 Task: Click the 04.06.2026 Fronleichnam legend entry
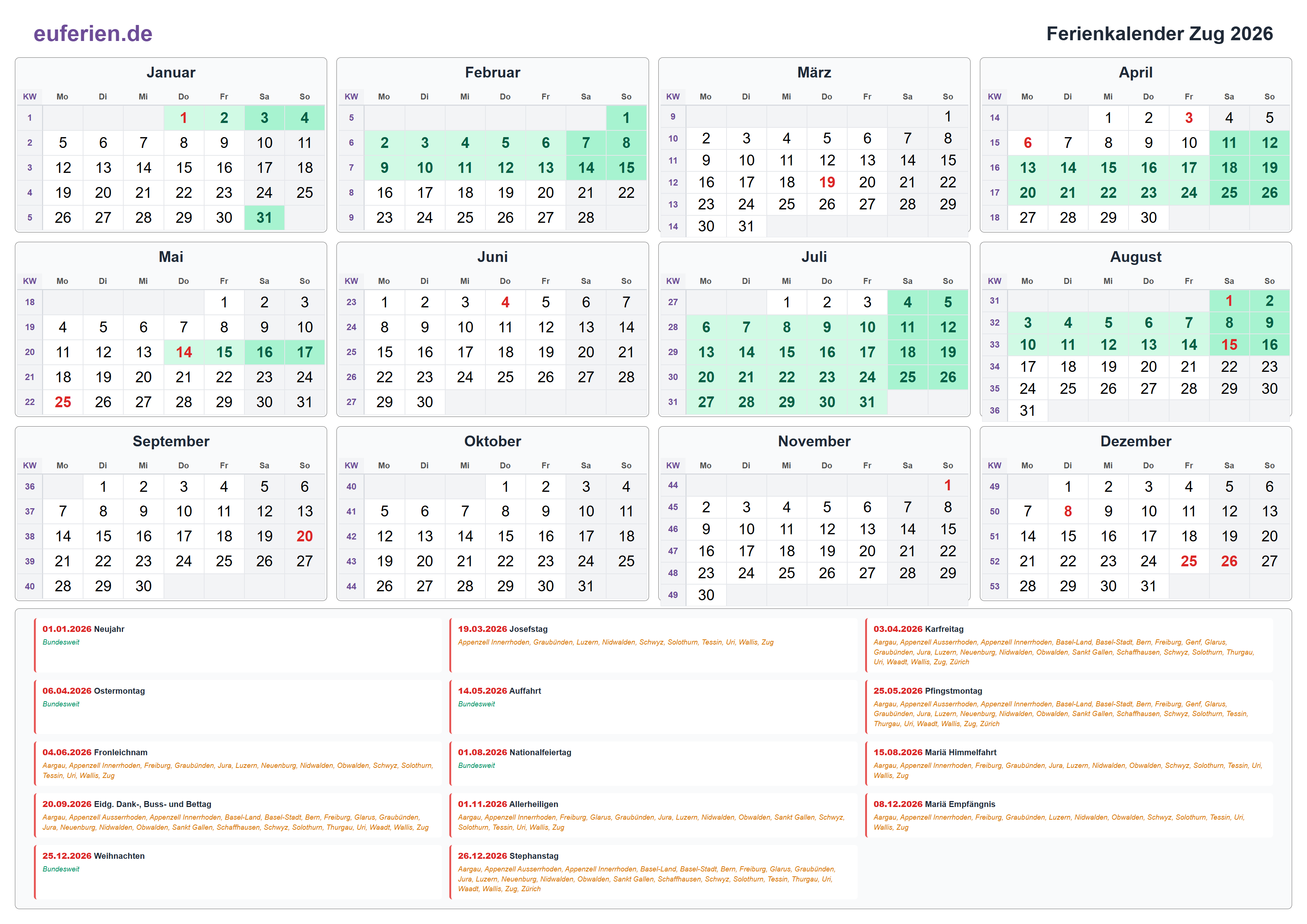tap(238, 764)
